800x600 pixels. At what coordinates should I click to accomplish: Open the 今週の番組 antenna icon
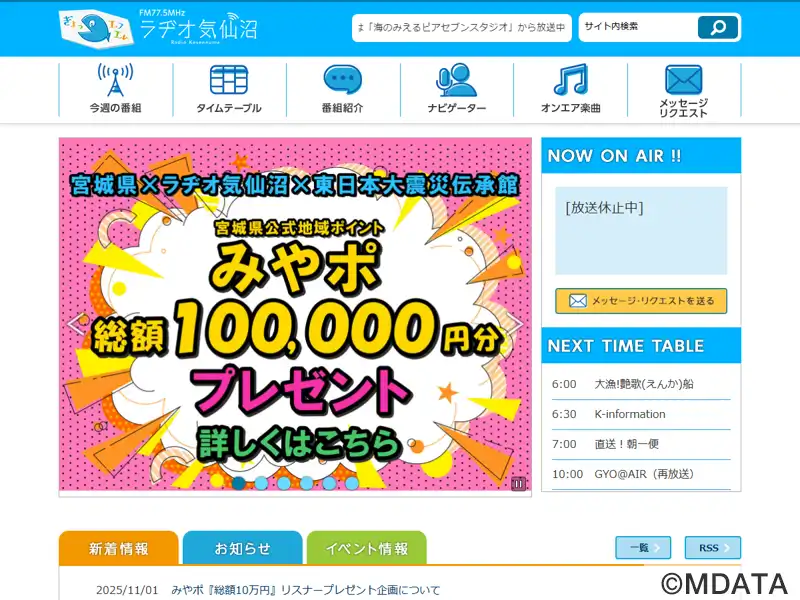click(x=116, y=80)
